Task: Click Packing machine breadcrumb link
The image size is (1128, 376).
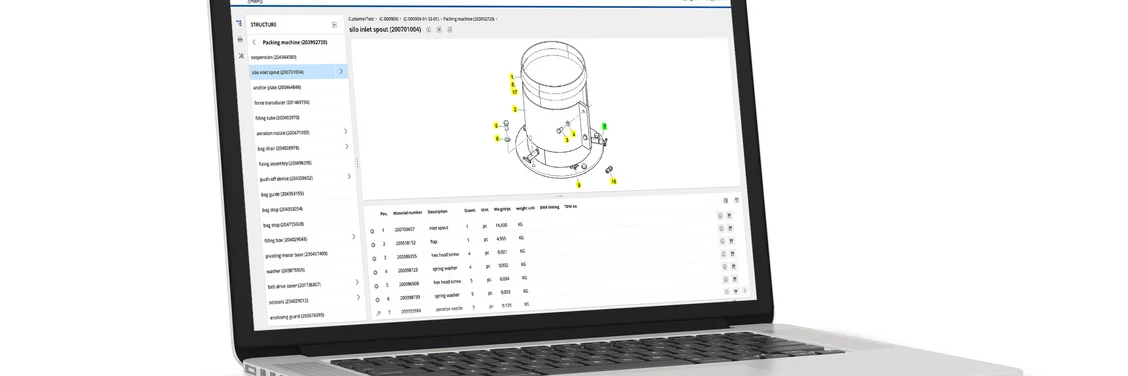Action: [468, 19]
